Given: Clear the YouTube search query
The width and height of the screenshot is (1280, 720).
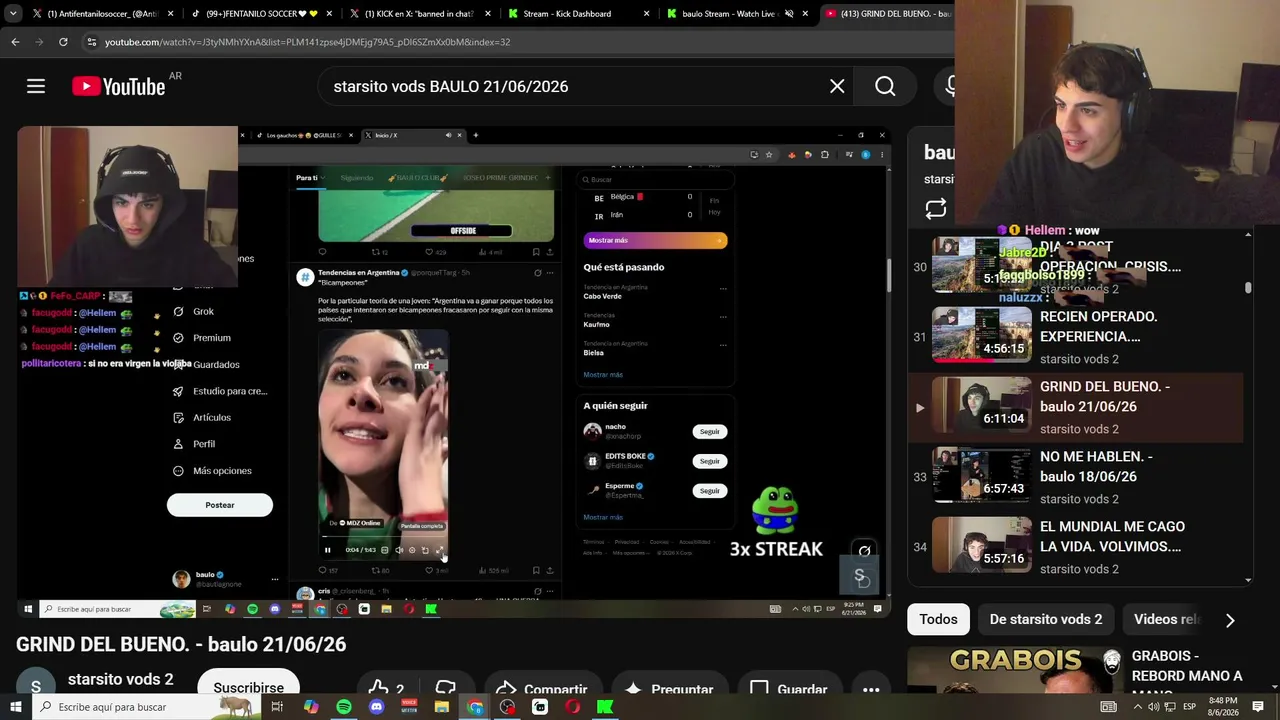Looking at the screenshot, I should click(x=837, y=87).
